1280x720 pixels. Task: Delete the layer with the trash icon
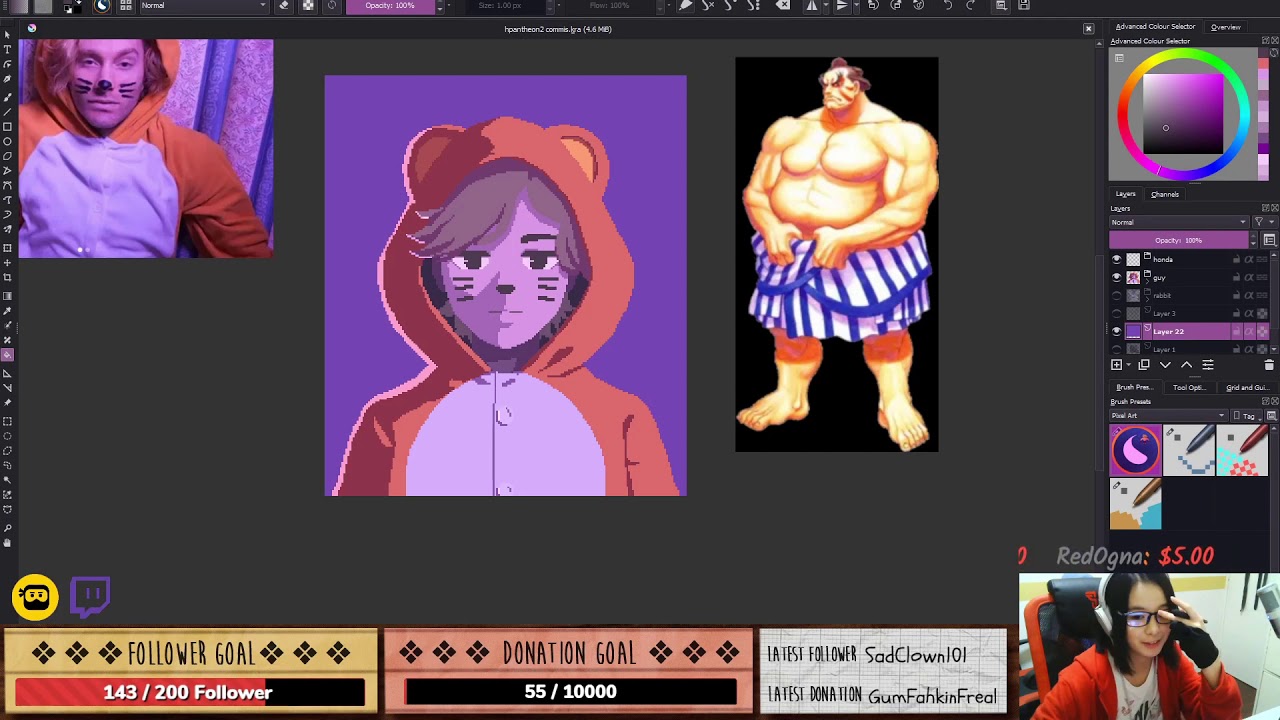(1269, 365)
